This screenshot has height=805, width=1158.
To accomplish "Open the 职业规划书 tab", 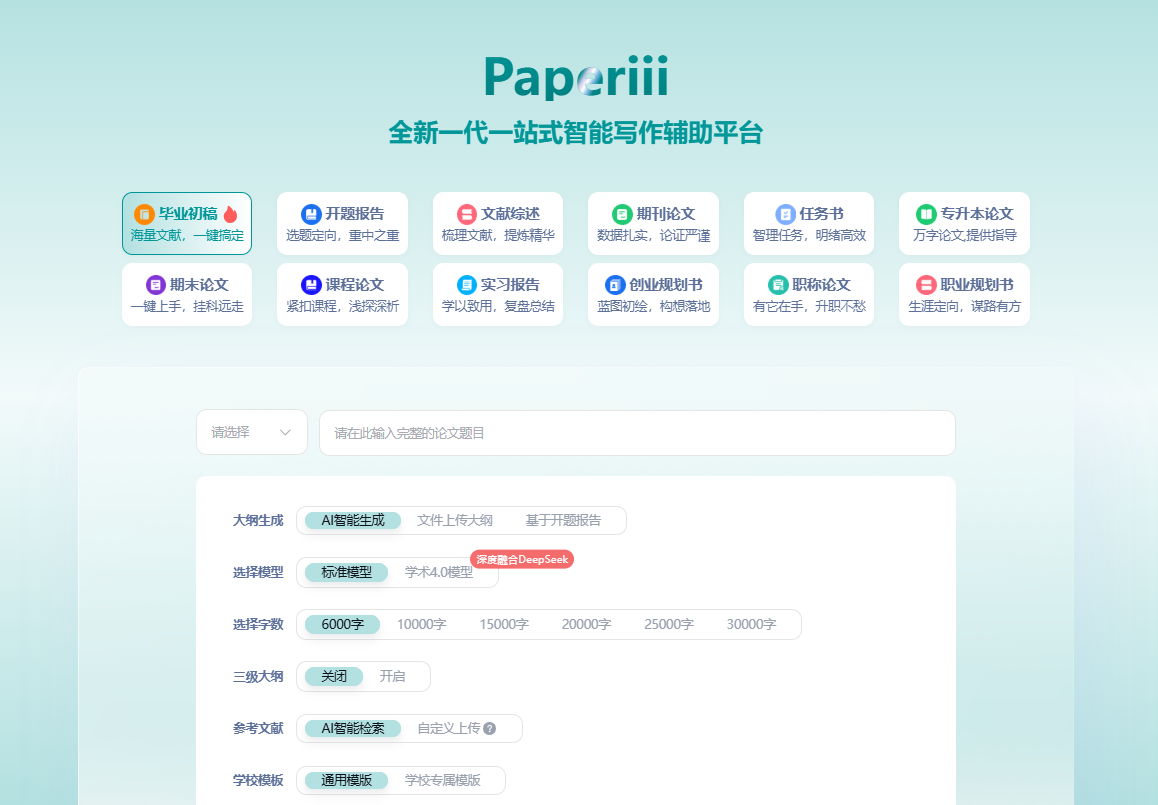I will point(965,295).
